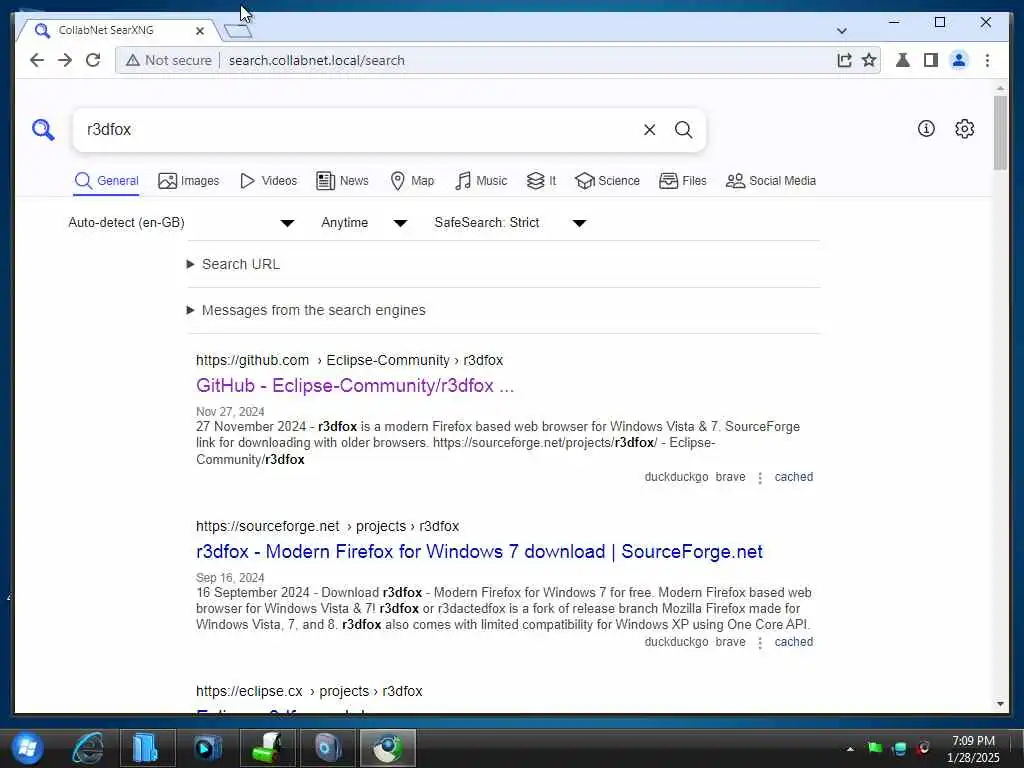1024x768 pixels.
Task: Switch to the Videos category
Action: (x=268, y=181)
